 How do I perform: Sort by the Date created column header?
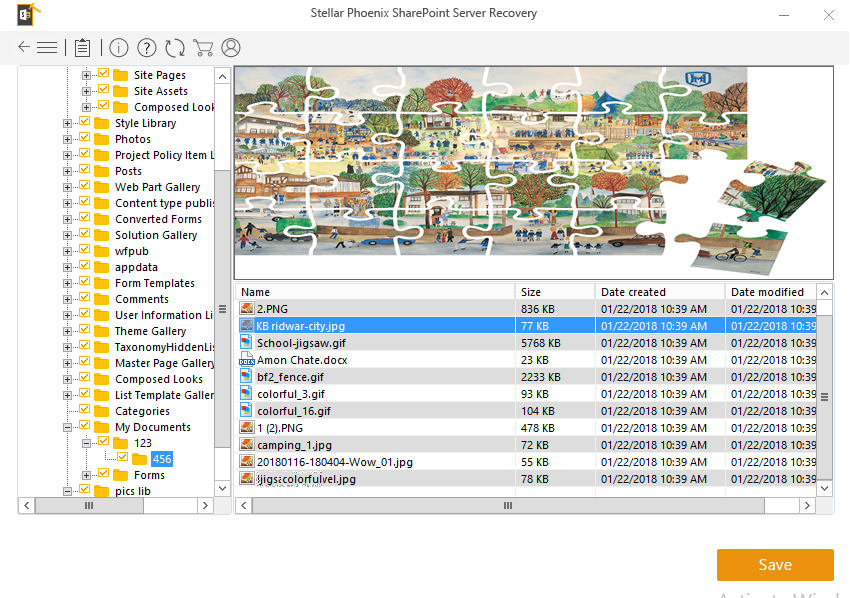[661, 292]
